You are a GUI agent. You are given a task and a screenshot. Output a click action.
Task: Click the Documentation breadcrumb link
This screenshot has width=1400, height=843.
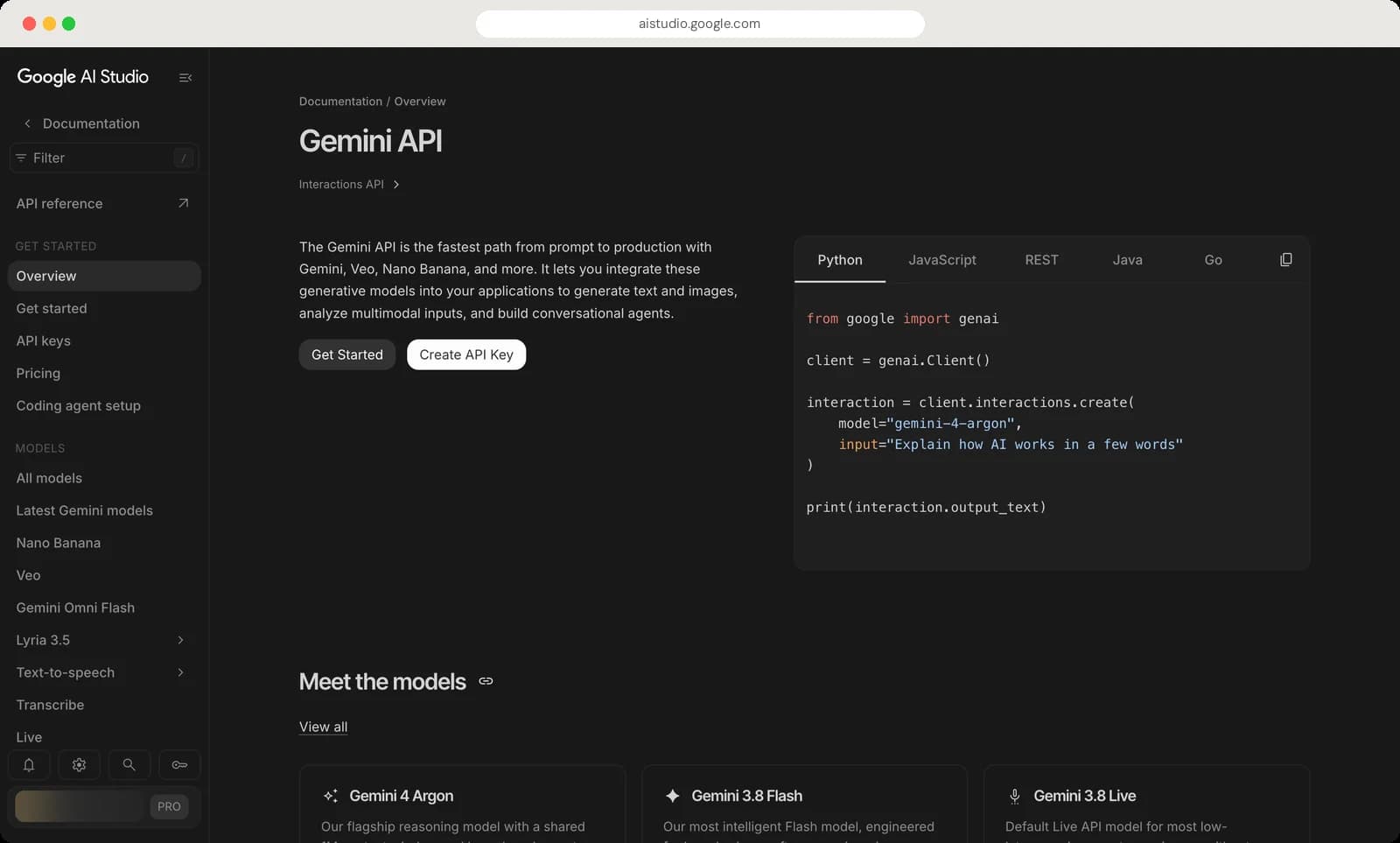pyautogui.click(x=340, y=102)
